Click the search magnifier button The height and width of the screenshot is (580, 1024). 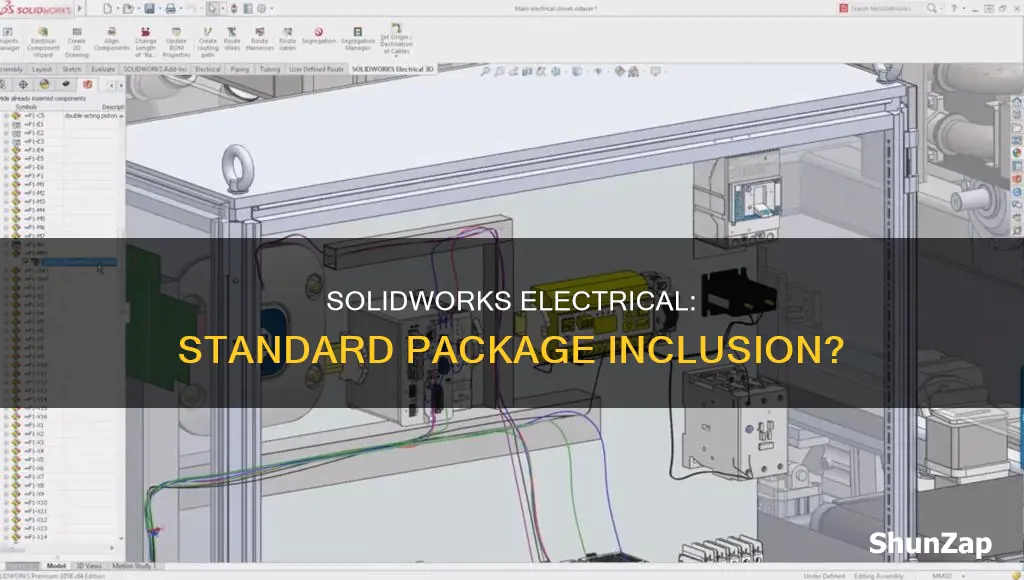tap(932, 8)
